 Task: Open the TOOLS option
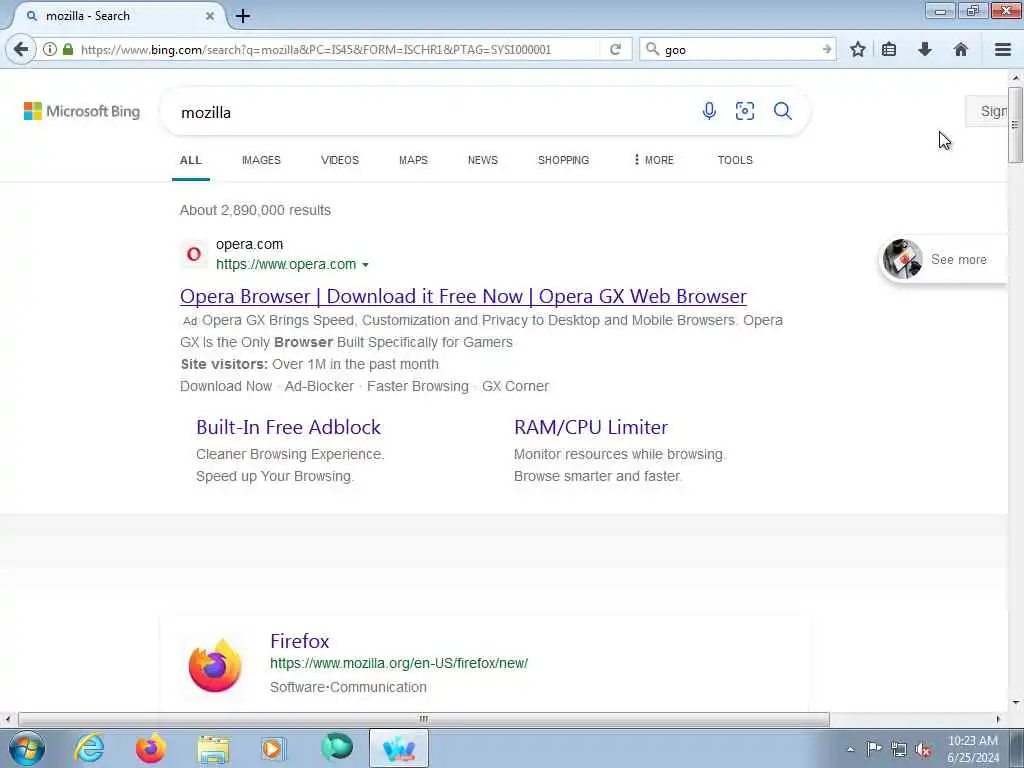735,160
